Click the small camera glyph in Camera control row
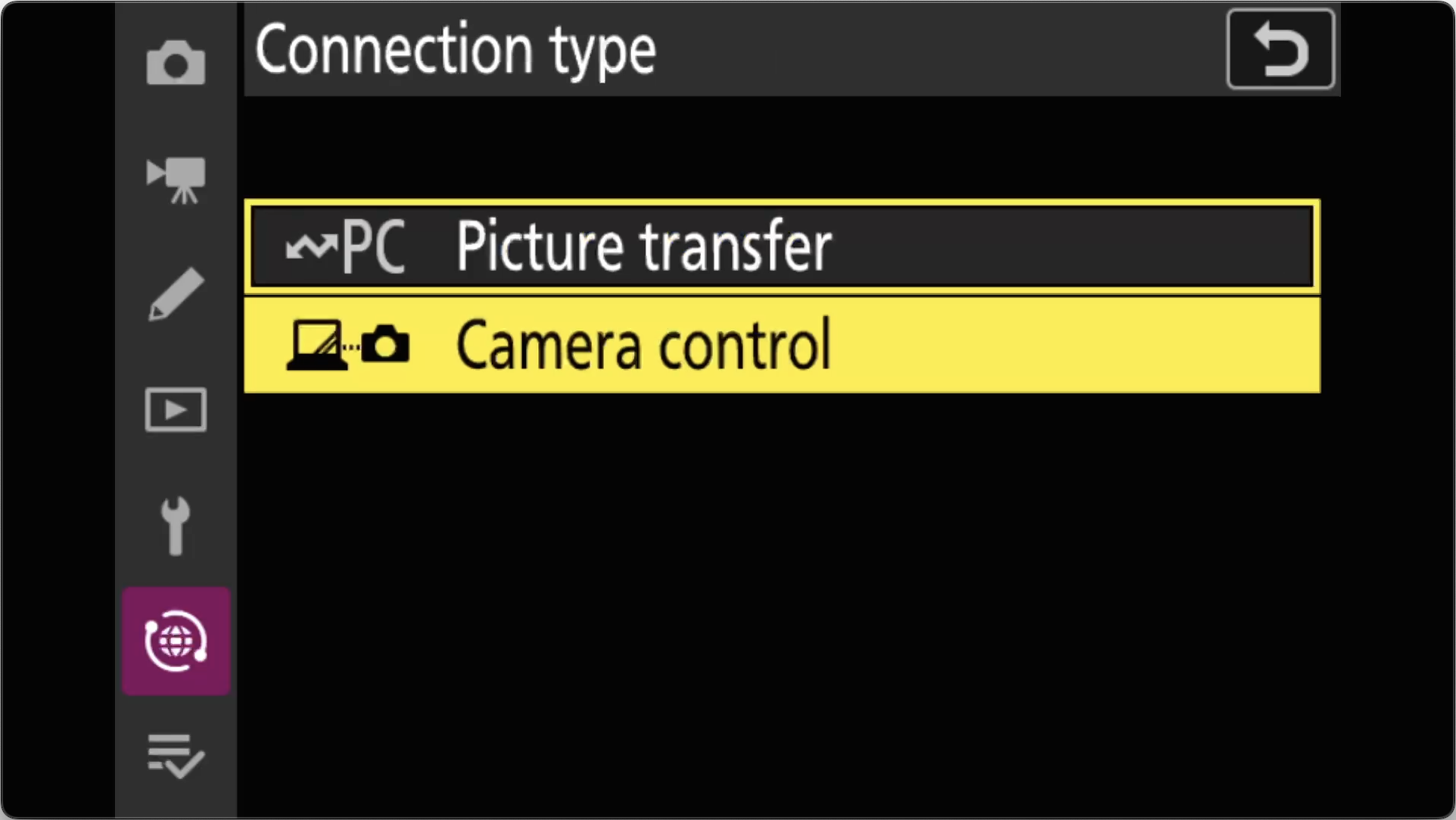This screenshot has height=820, width=1456. point(385,344)
